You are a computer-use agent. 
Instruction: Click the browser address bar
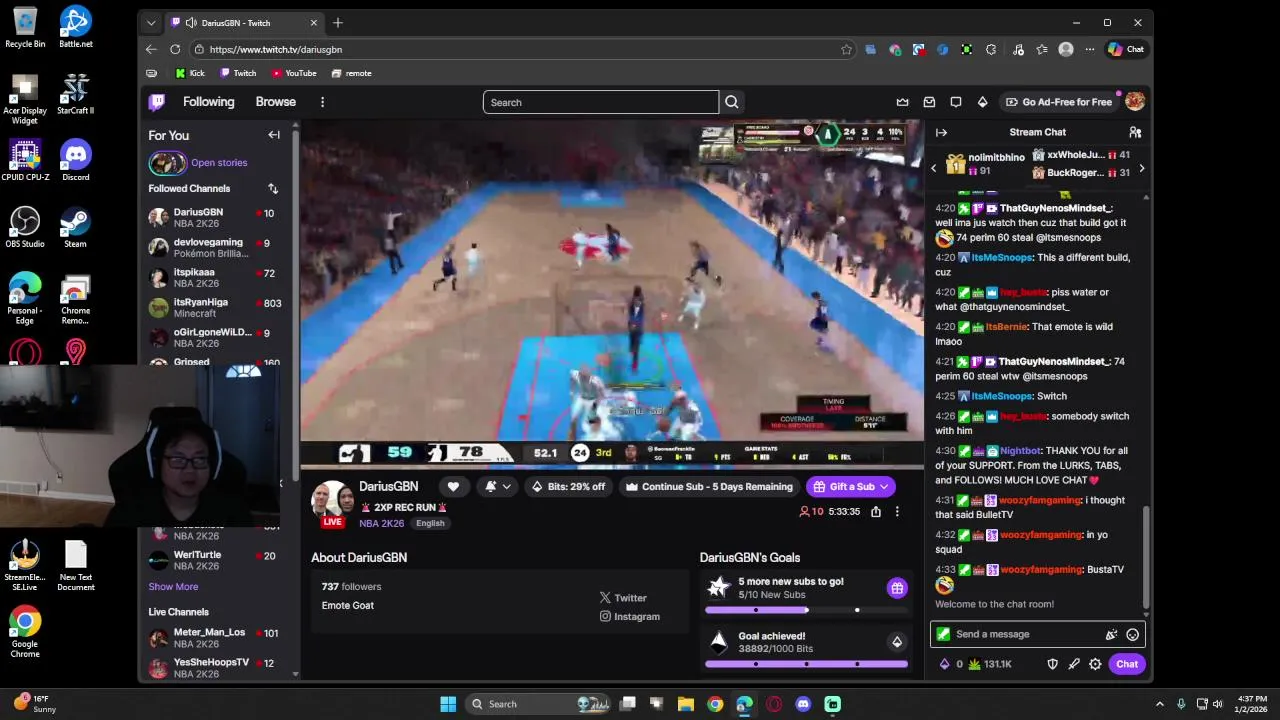point(525,49)
